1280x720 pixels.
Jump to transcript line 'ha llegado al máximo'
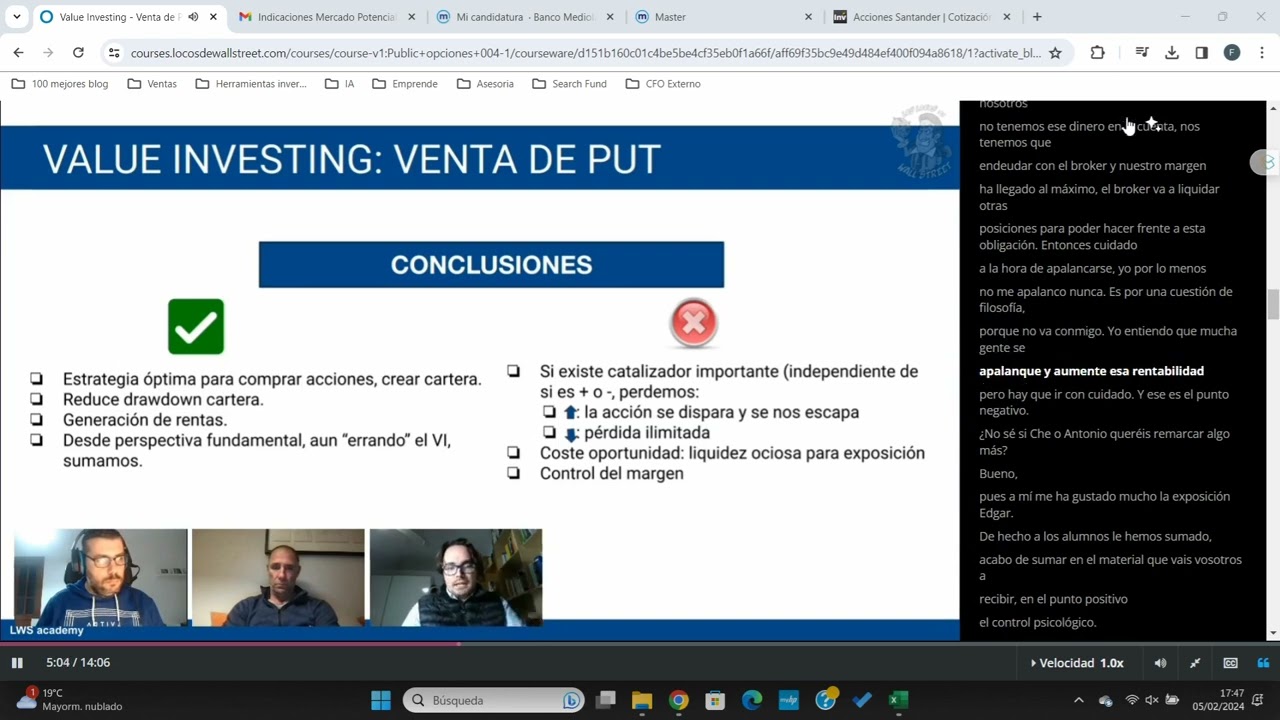[1099, 197]
